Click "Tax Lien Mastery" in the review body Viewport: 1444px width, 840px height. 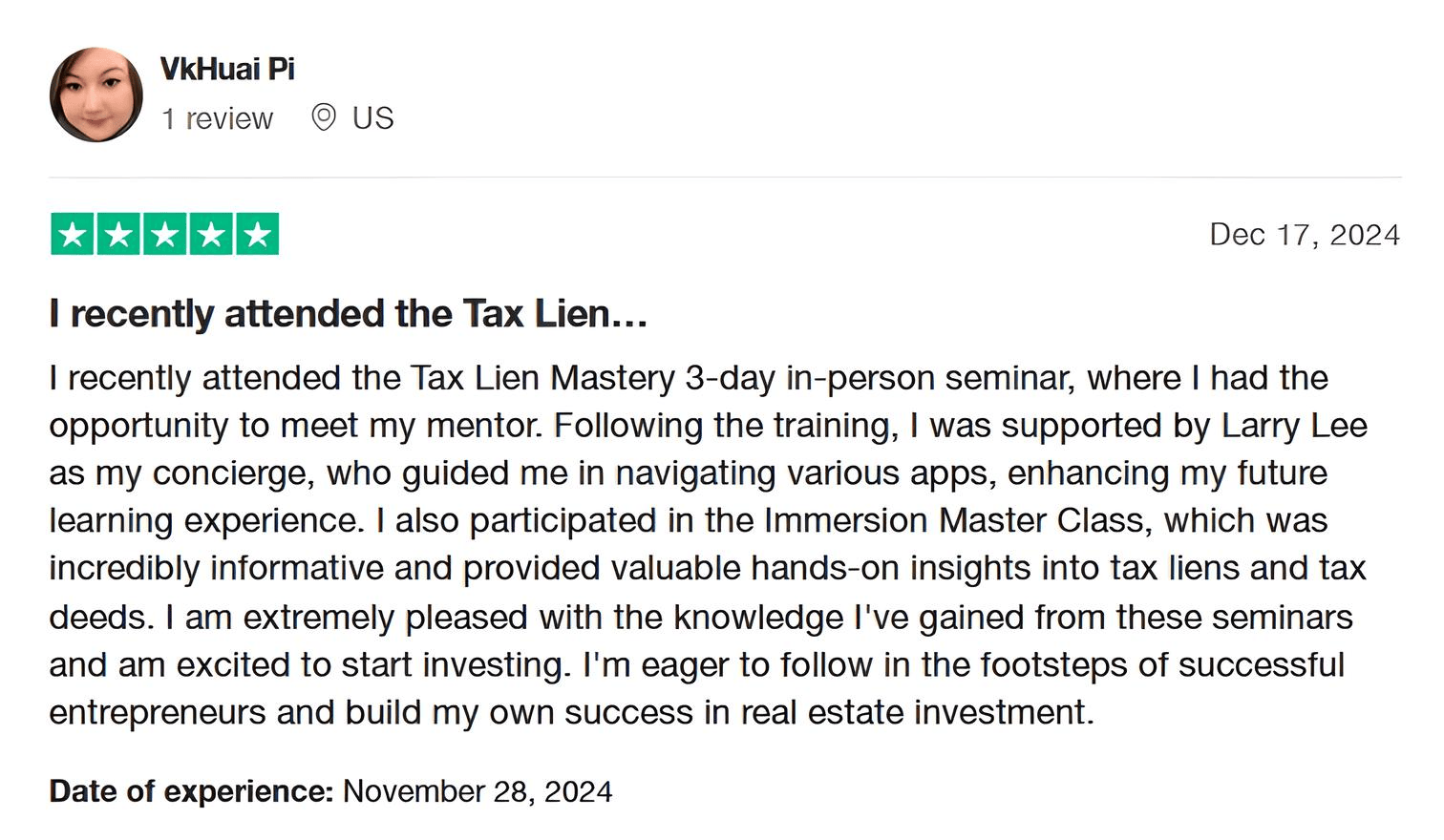[542, 378]
